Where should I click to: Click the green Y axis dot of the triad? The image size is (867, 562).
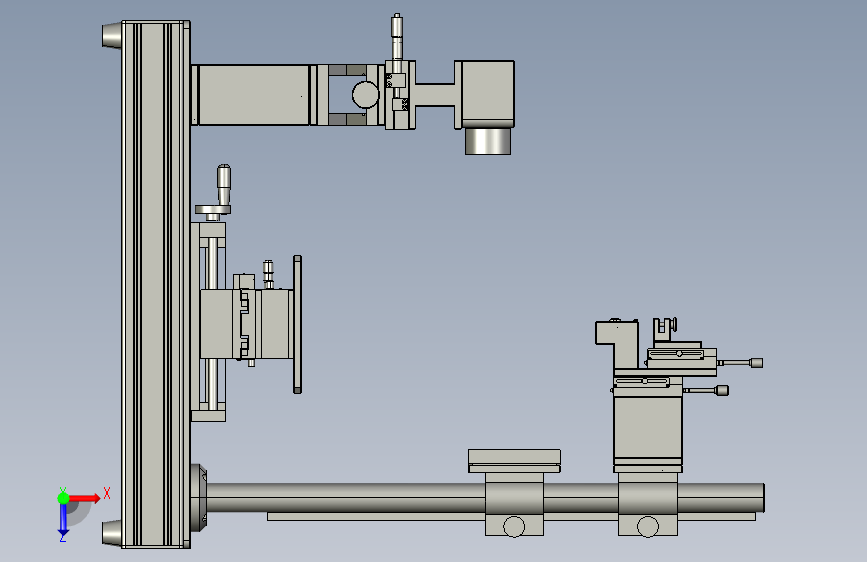pos(63,498)
